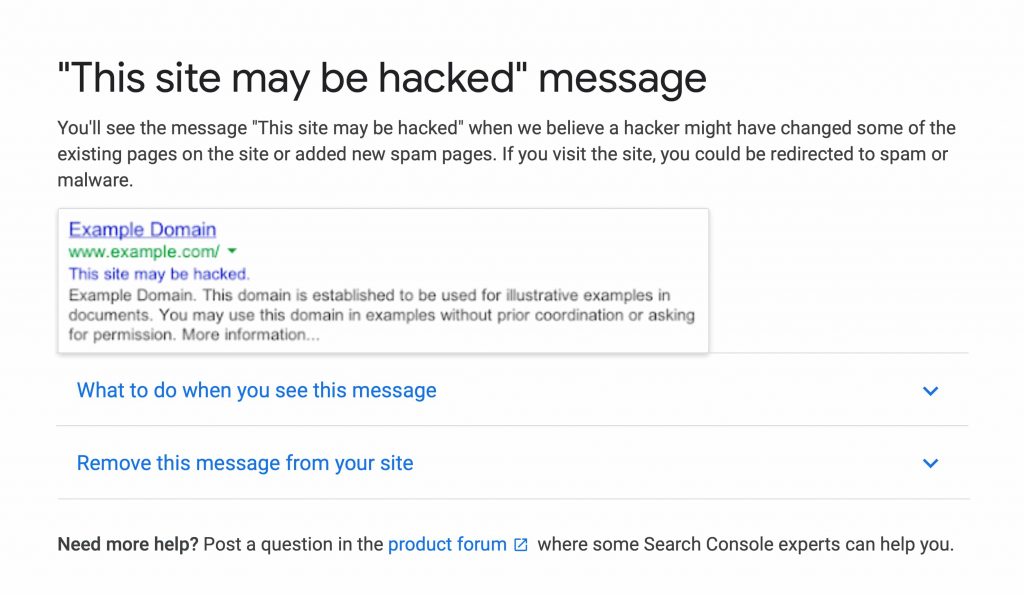
Task: Click the page heading about the hacked message
Action: [x=381, y=77]
